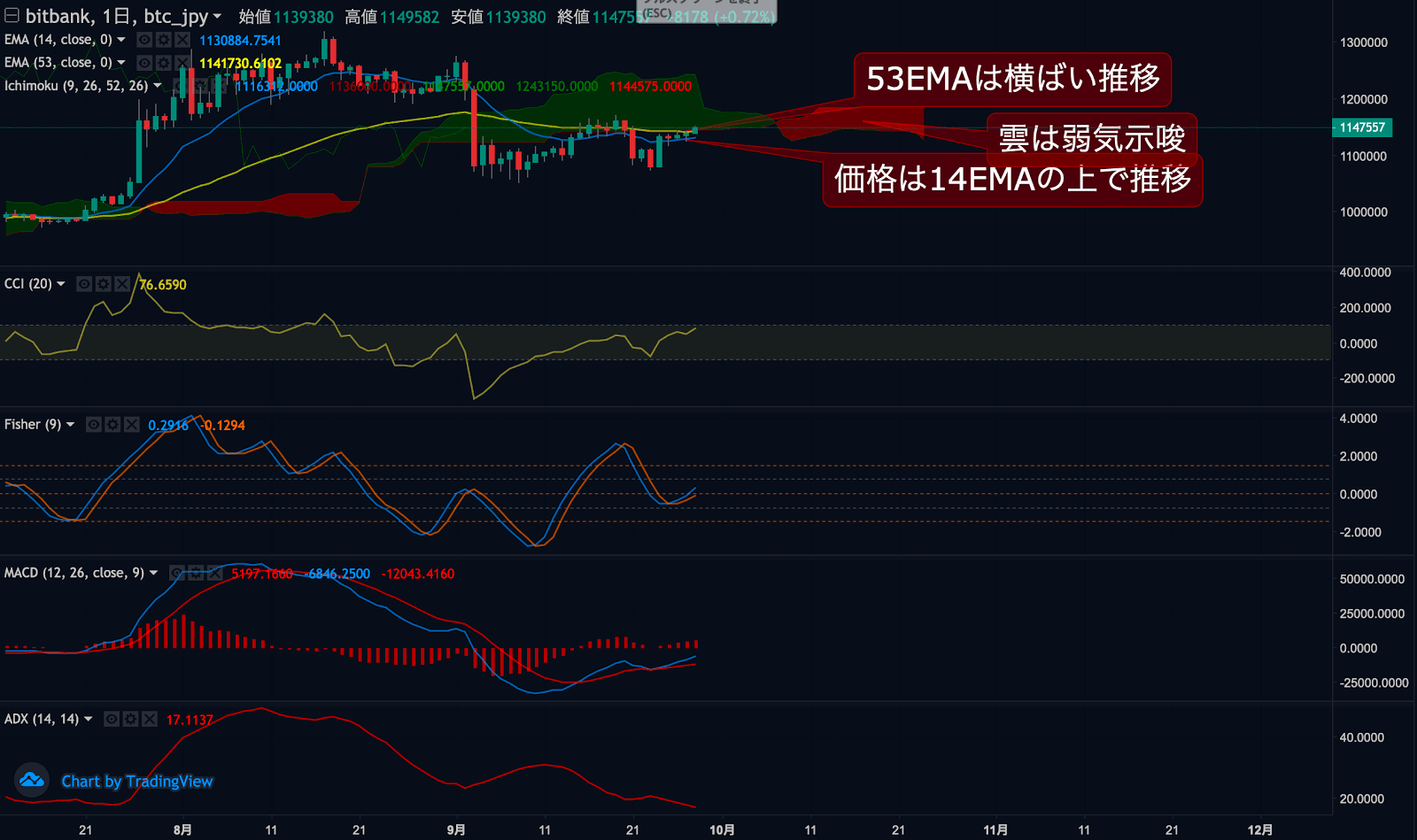Expand the btc_jpy symbol dropdown arrow

tap(217, 16)
